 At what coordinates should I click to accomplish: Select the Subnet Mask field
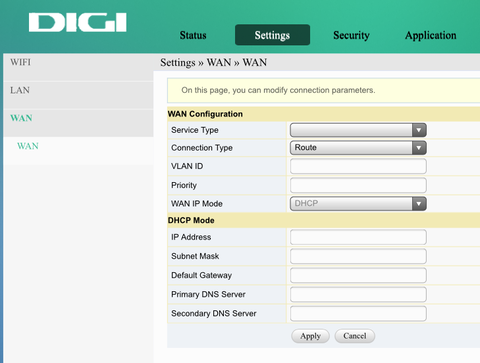[358, 256]
